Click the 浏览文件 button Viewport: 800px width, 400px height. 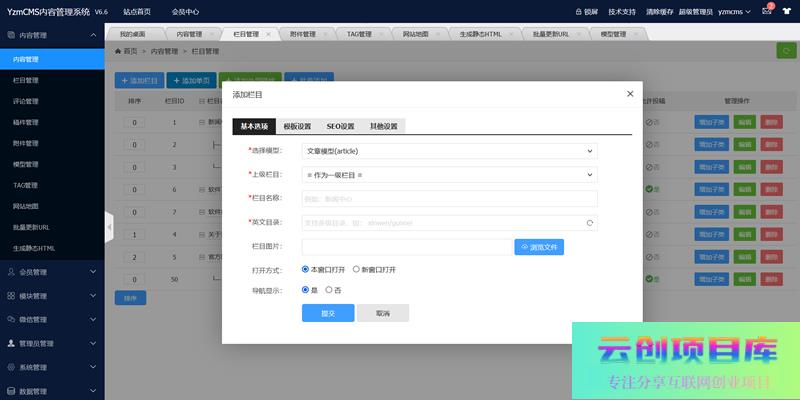[545, 247]
